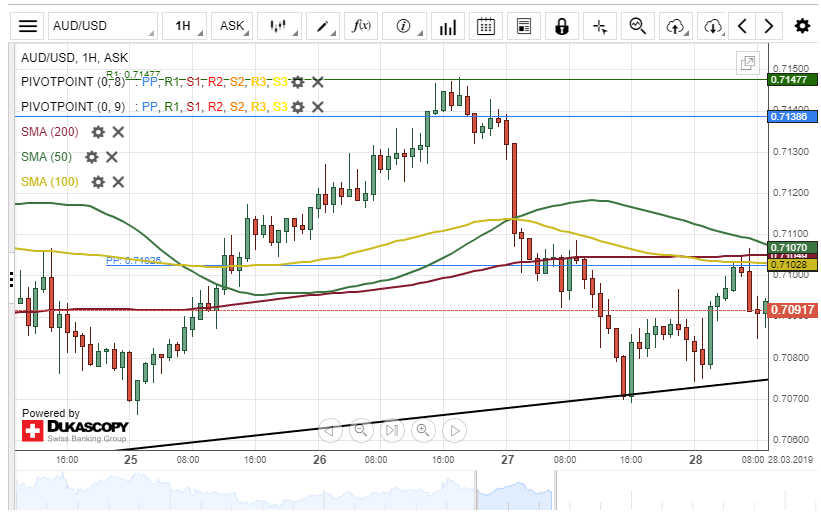This screenshot has width=821, height=519.
Task: Open chart settings gear in toolbar
Action: 802,26
